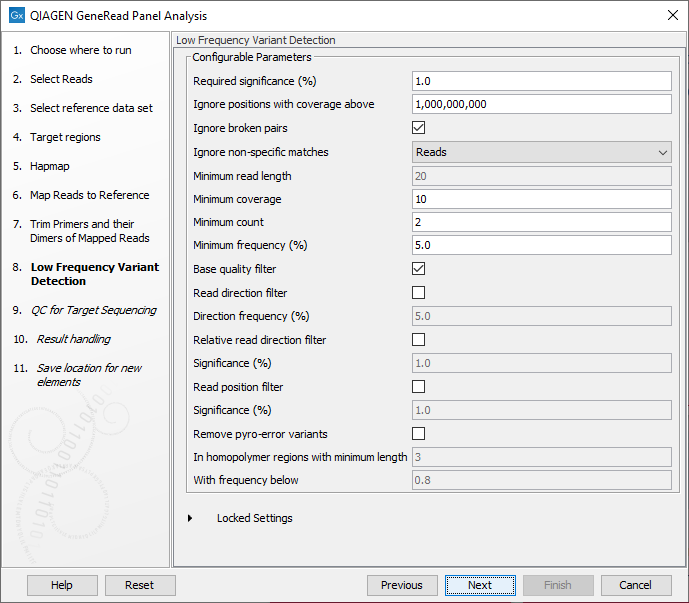This screenshot has height=603, width=689.
Task: Click Ignore positions with coverage above field
Action: tap(541, 104)
